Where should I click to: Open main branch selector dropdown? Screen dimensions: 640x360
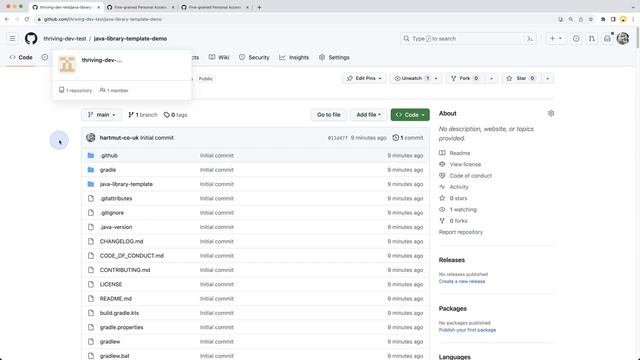102,115
